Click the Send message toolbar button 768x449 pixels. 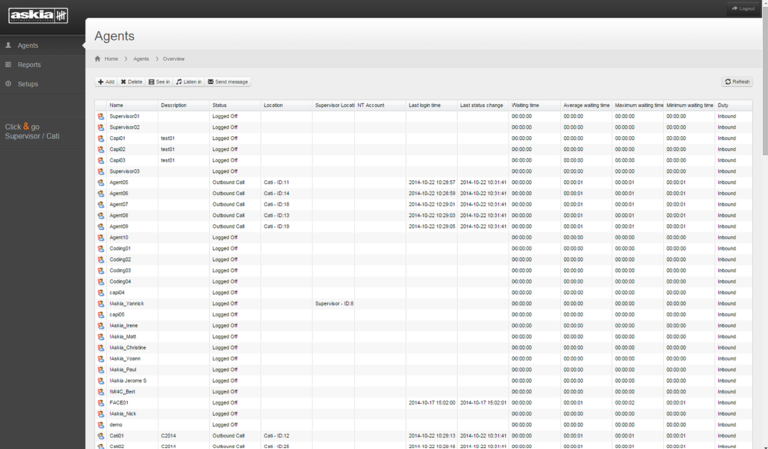(228, 82)
